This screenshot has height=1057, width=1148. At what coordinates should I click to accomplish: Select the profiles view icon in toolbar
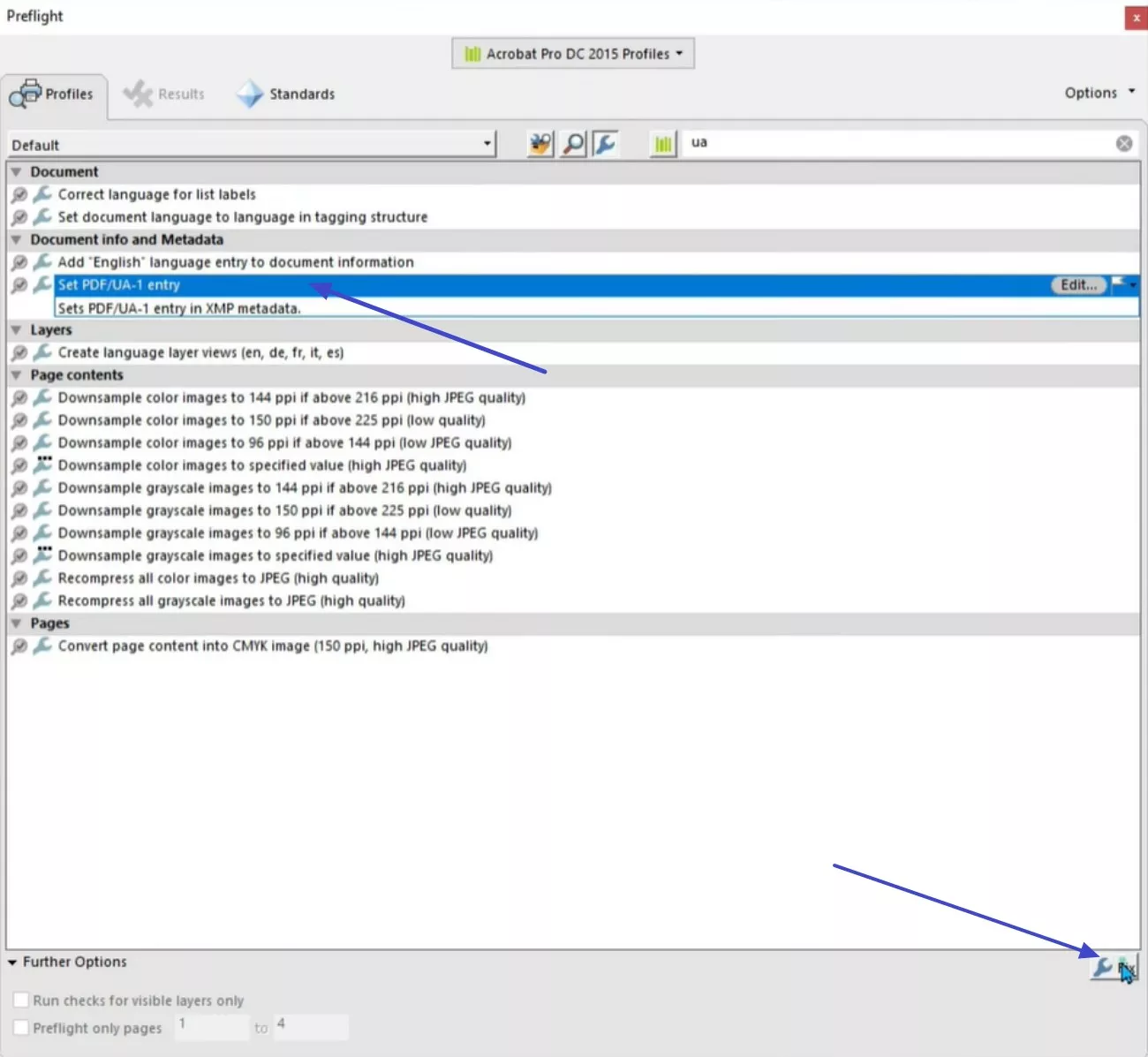point(540,144)
